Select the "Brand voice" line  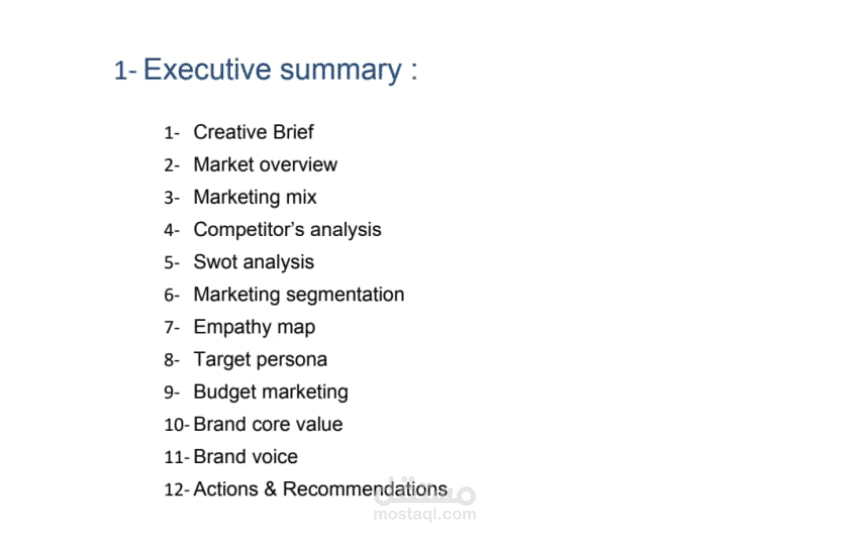click(x=246, y=457)
